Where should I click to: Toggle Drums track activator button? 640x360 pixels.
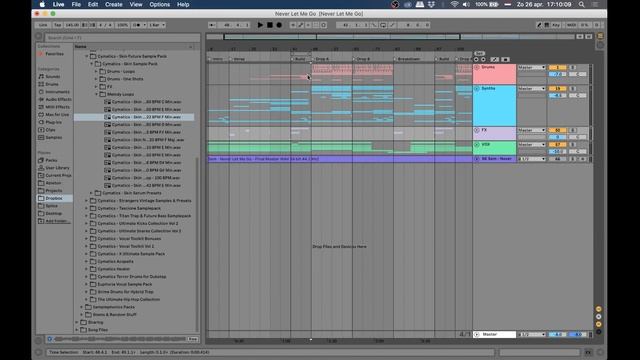click(x=557, y=67)
